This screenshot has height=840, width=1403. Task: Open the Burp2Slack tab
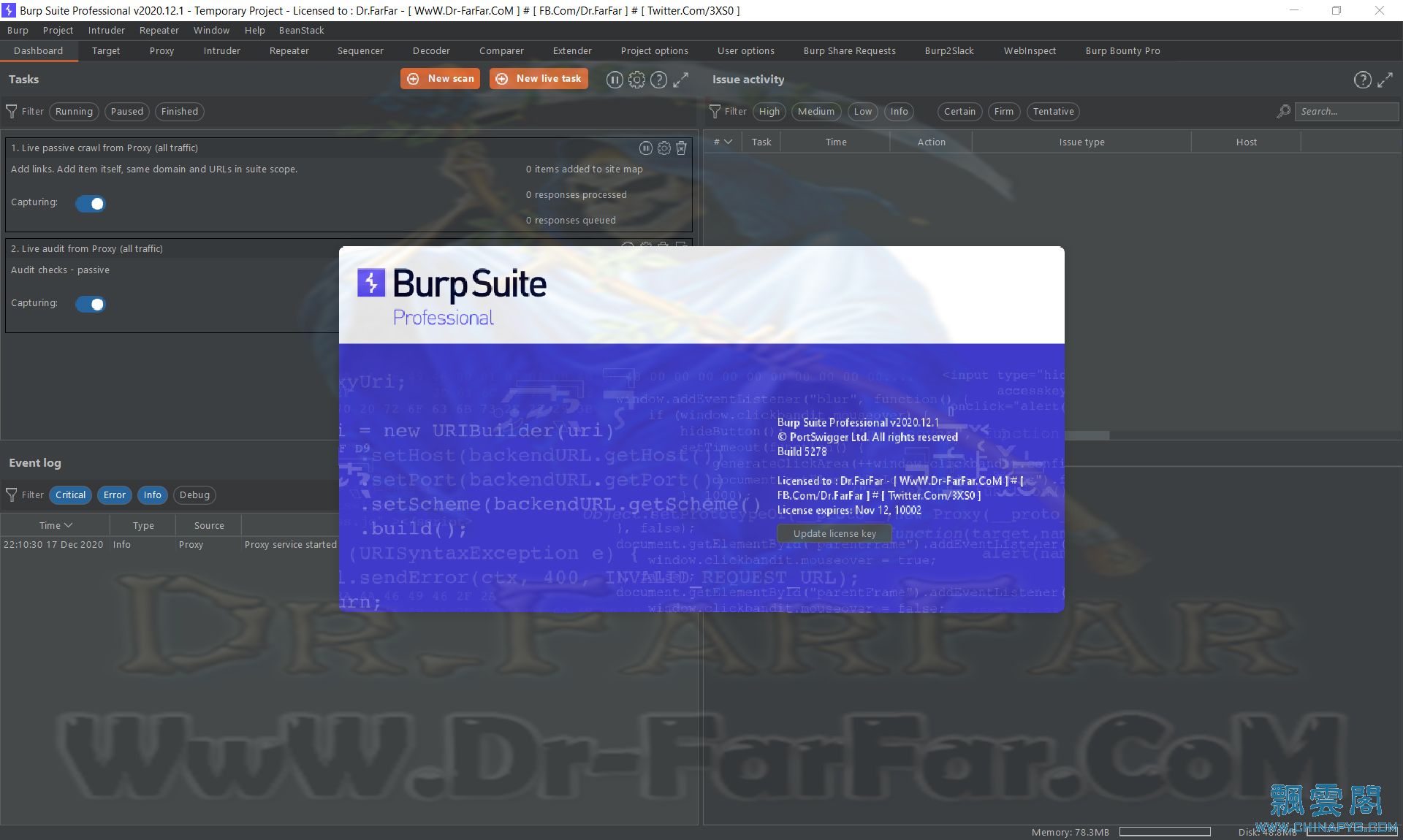(949, 51)
